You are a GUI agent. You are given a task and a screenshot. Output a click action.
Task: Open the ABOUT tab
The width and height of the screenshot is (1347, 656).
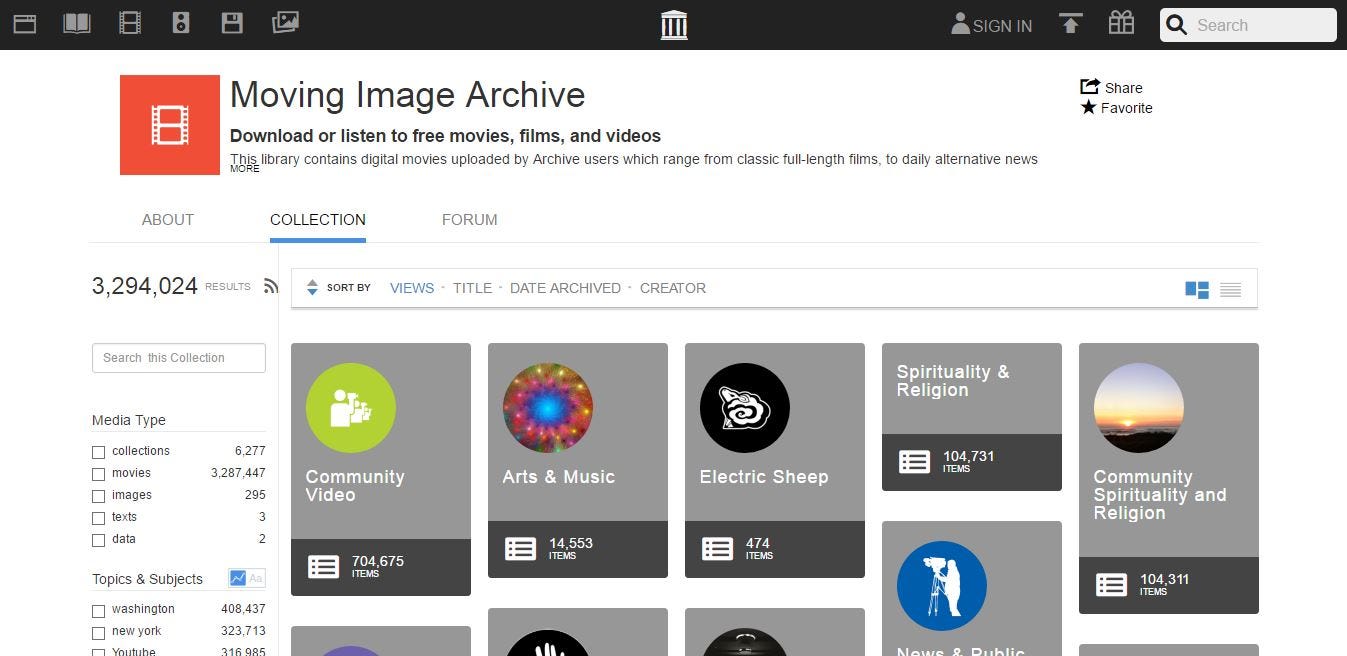(168, 219)
